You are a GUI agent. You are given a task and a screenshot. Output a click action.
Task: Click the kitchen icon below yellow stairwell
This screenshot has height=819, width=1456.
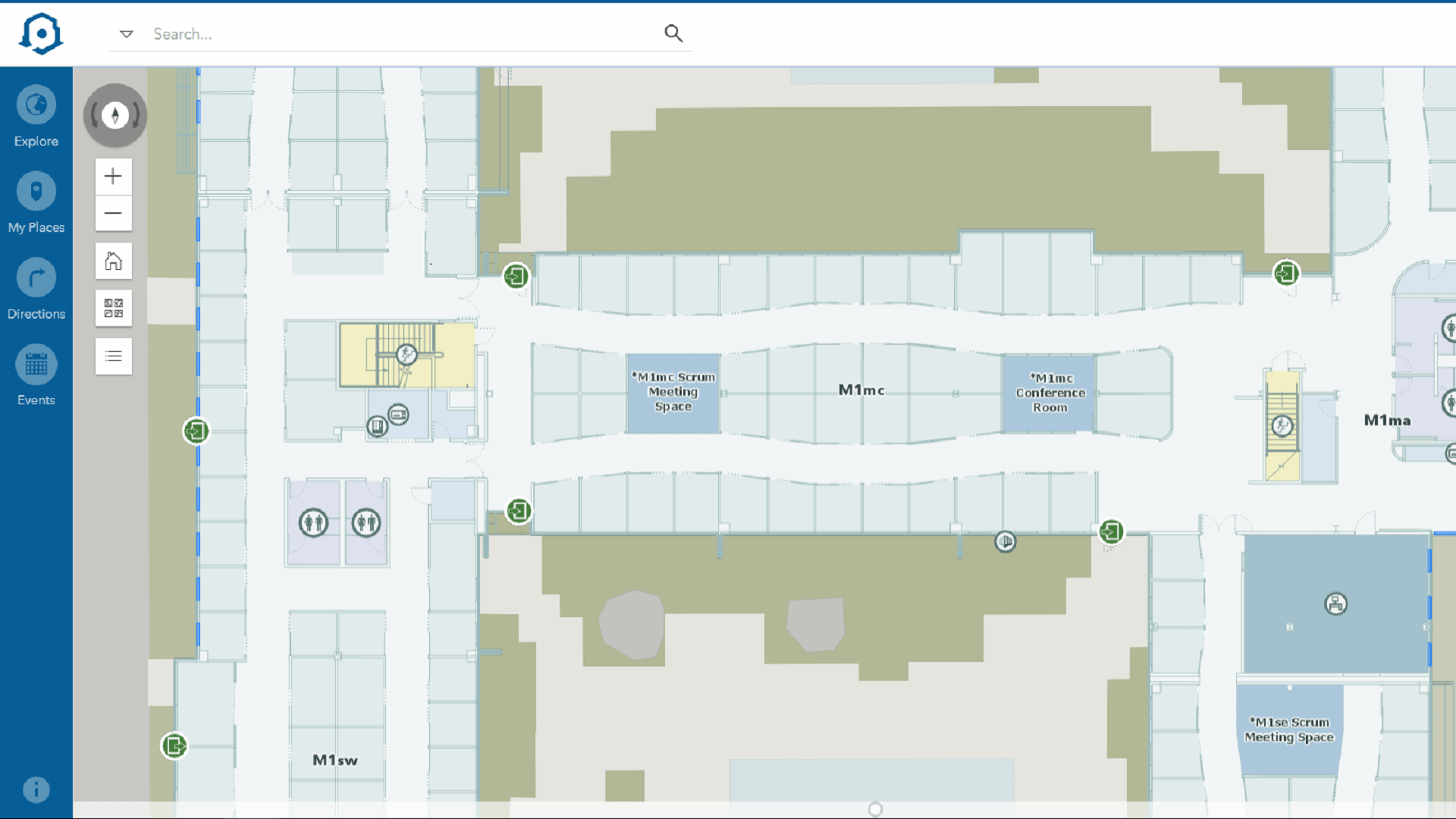point(398,414)
